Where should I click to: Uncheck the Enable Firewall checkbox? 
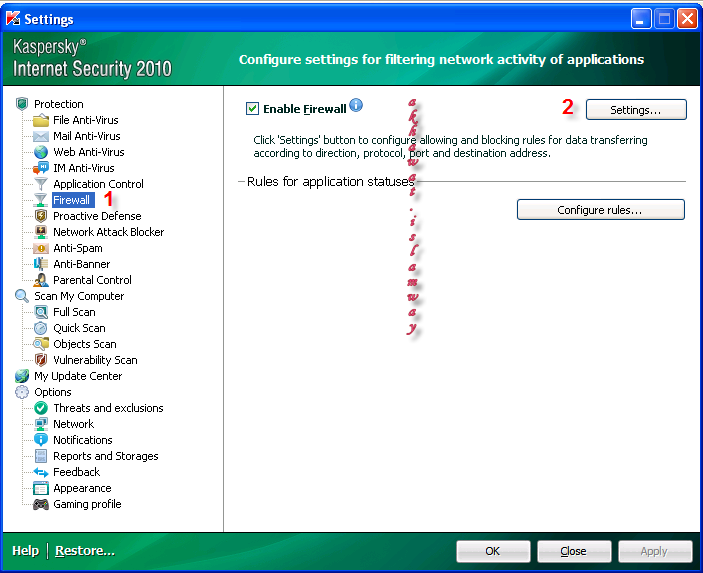coord(252,109)
